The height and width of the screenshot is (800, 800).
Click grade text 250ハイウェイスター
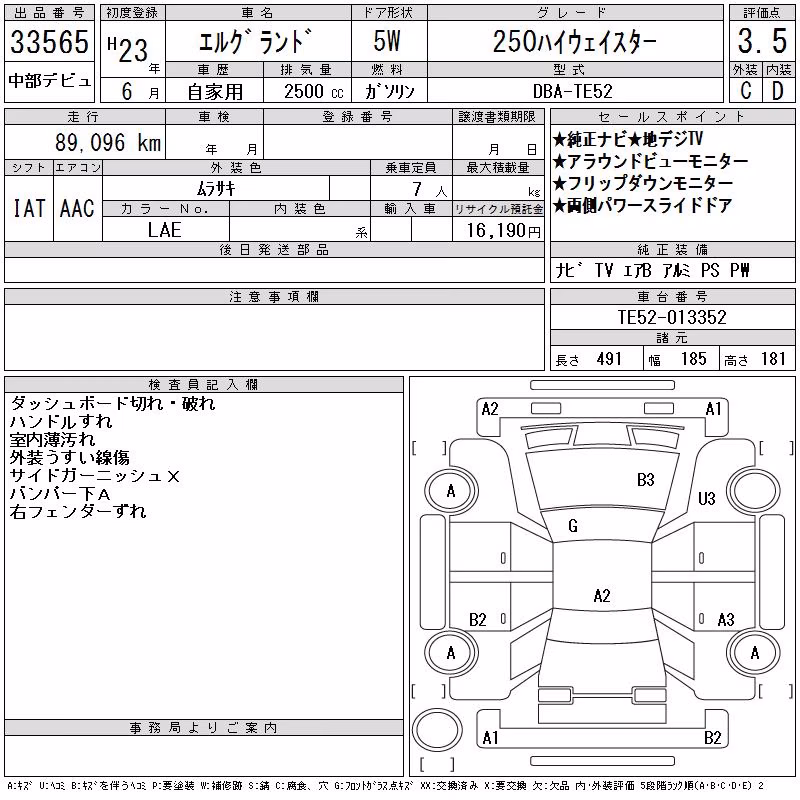pos(574,42)
